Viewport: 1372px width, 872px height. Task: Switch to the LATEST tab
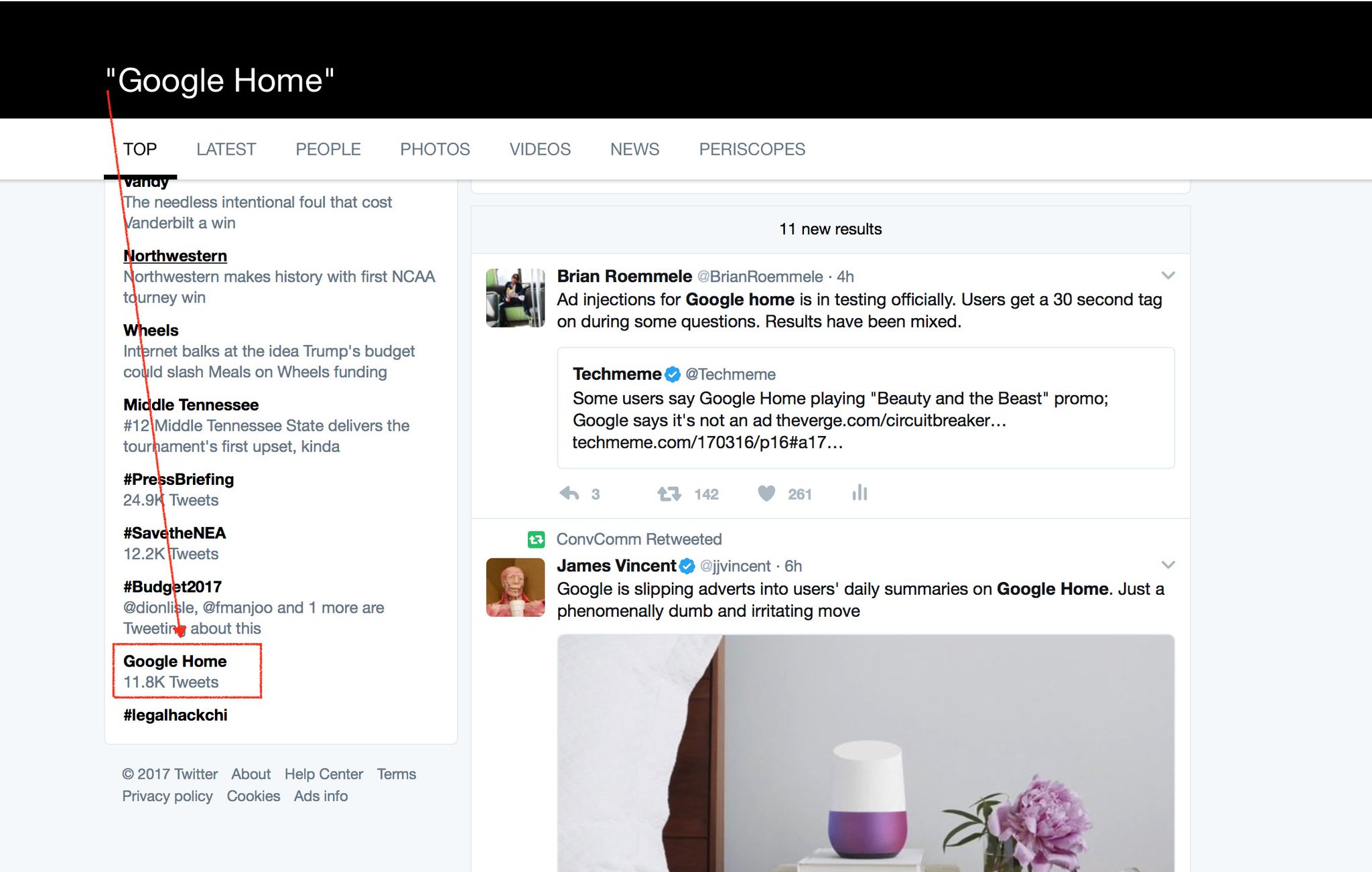tap(226, 149)
